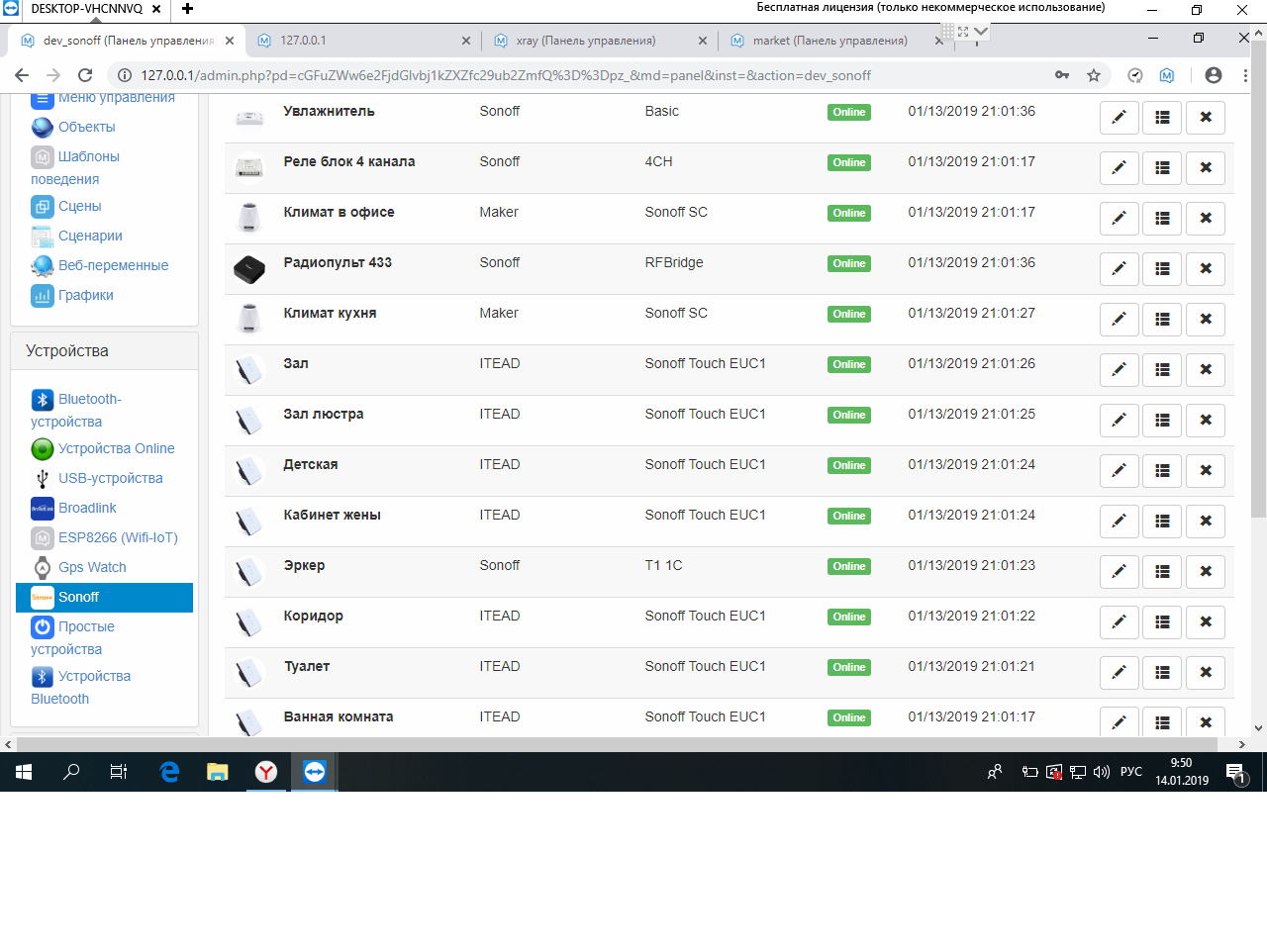This screenshot has width=1267, height=952.
Task: Open Устройства Online in the sidebar
Action: (x=116, y=448)
